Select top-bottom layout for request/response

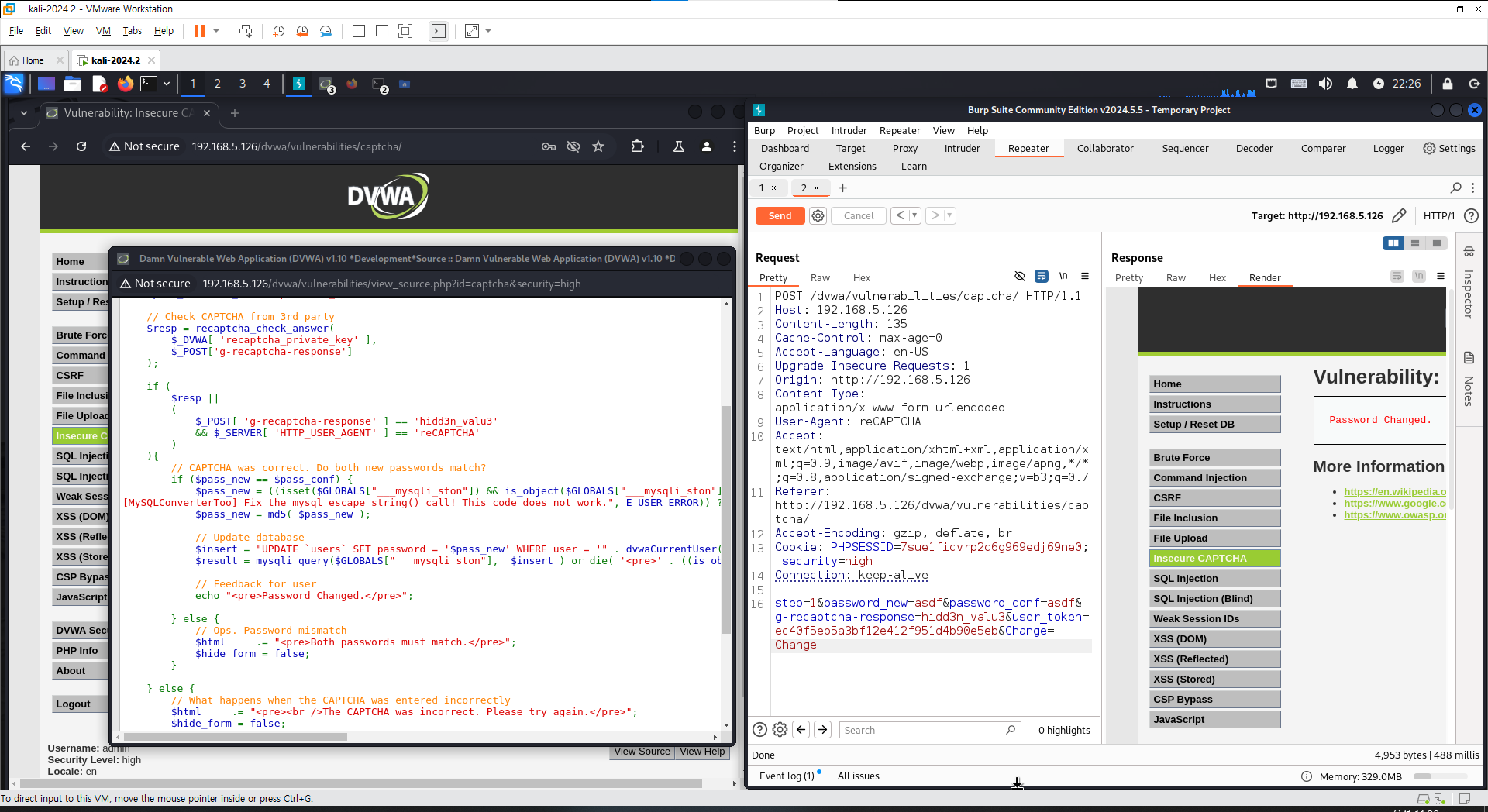pos(1415,243)
